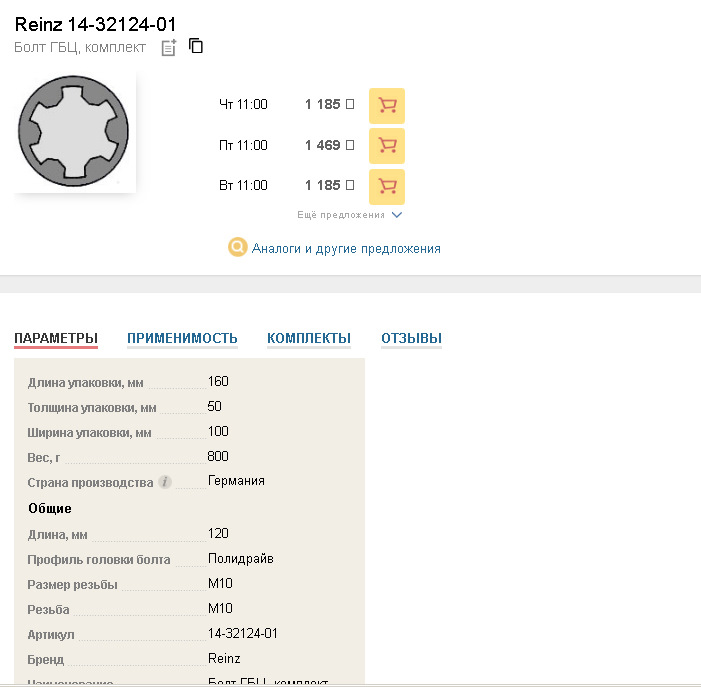Open the Аналоги и другие предложения link
The height and width of the screenshot is (687, 701).
tap(346, 248)
